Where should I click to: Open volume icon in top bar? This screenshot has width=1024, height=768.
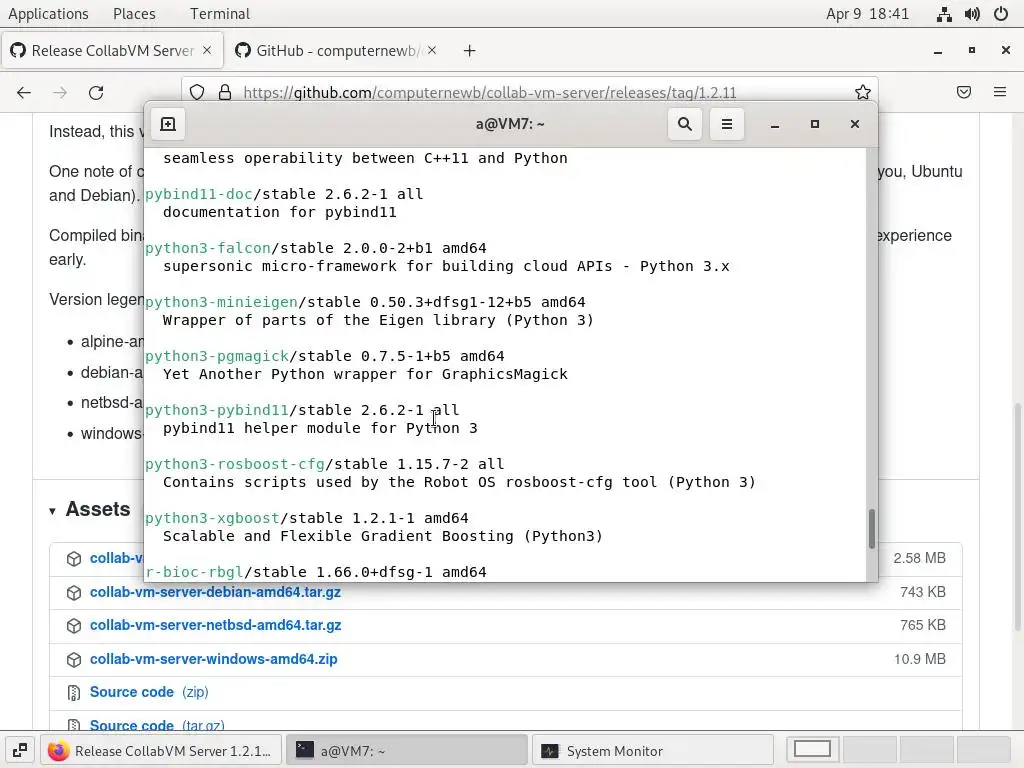click(x=972, y=14)
